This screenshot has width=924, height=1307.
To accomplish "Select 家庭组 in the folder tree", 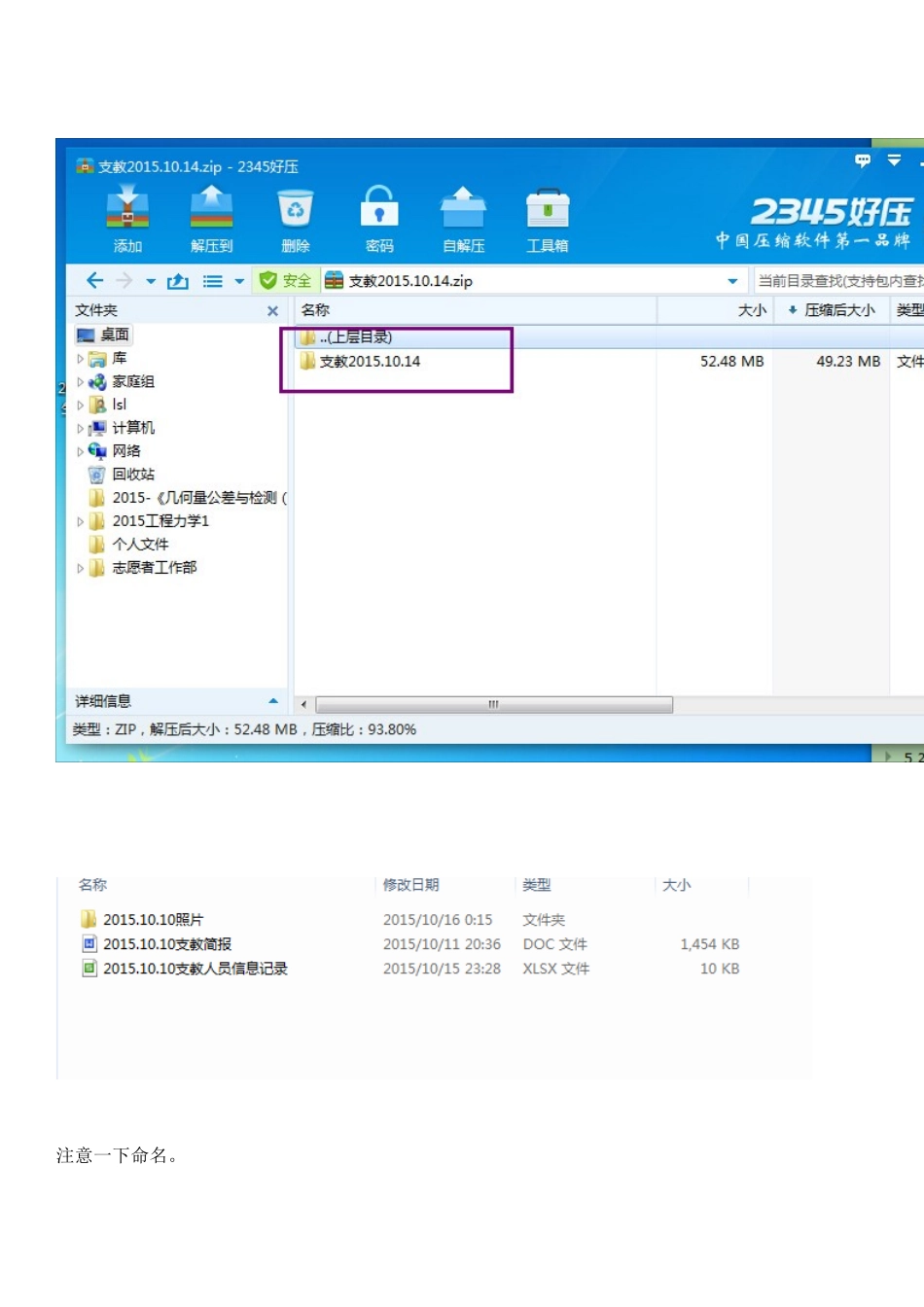I will click(x=122, y=382).
